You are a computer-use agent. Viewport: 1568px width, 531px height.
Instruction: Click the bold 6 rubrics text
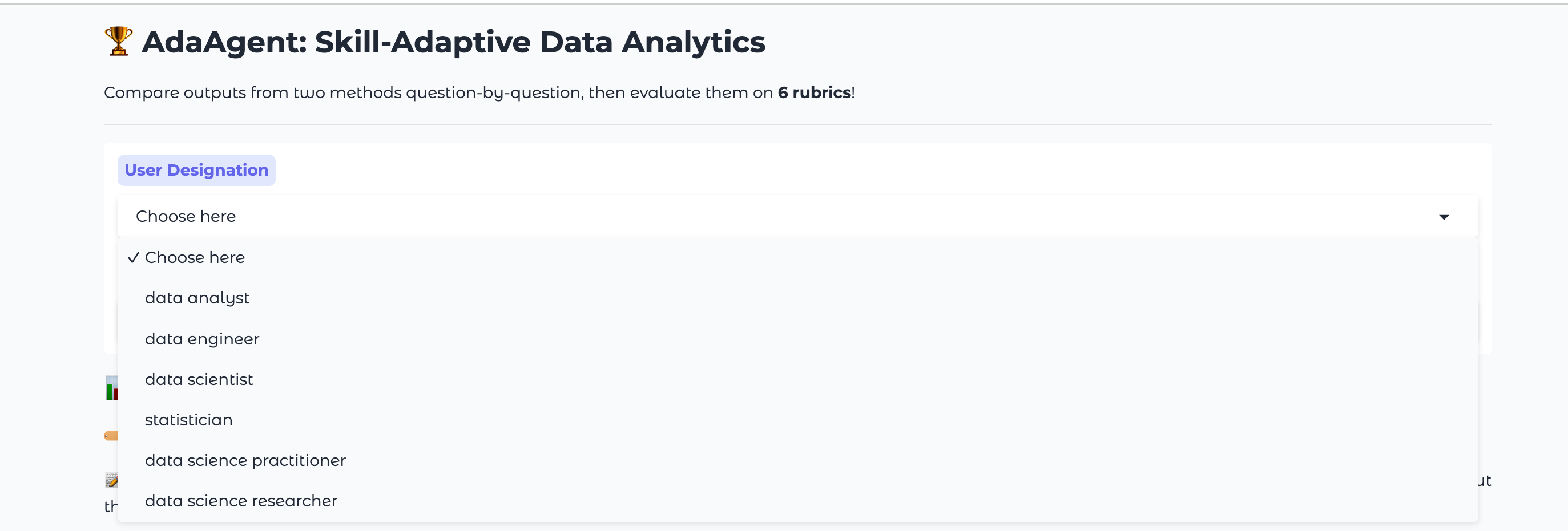coord(814,92)
